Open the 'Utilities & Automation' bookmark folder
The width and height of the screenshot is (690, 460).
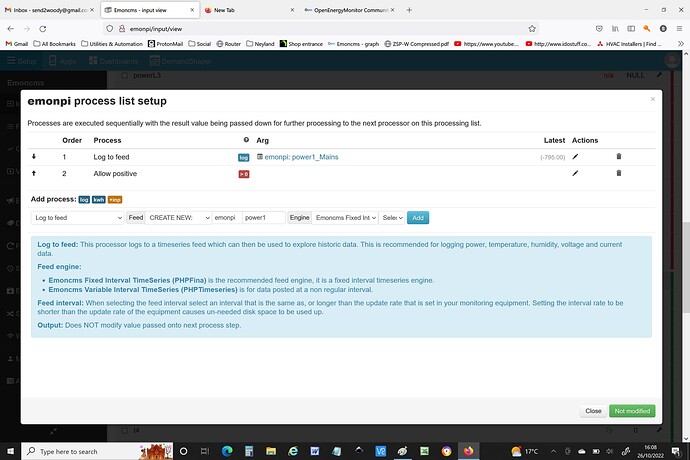pyautogui.click(x=112, y=44)
